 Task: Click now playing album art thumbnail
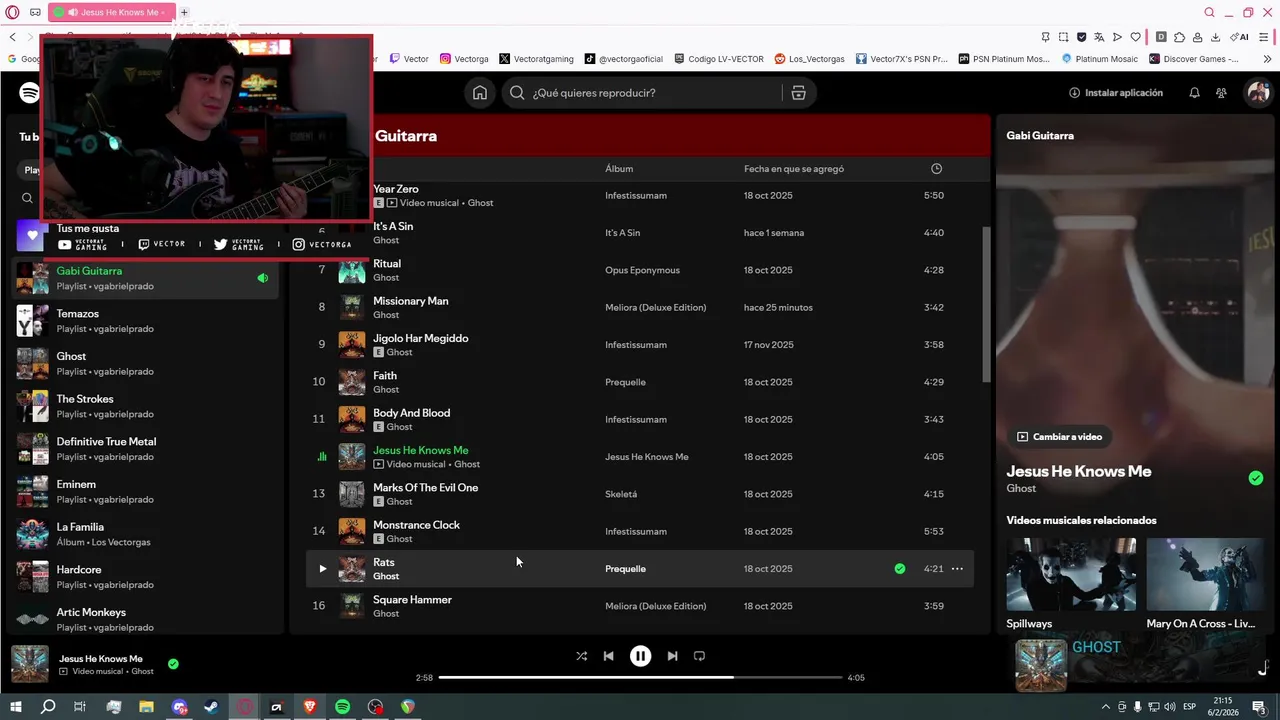(29, 664)
